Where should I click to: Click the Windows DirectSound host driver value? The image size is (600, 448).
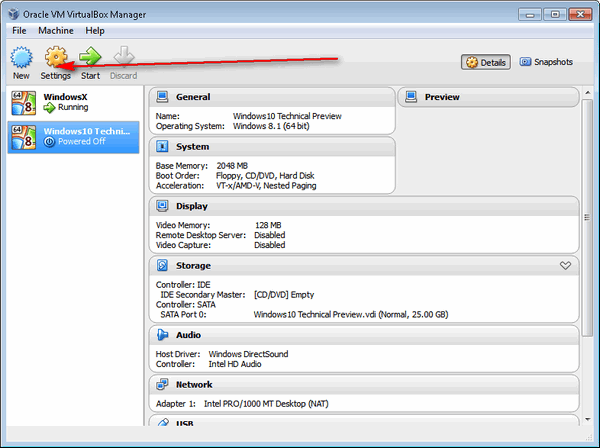click(248, 354)
